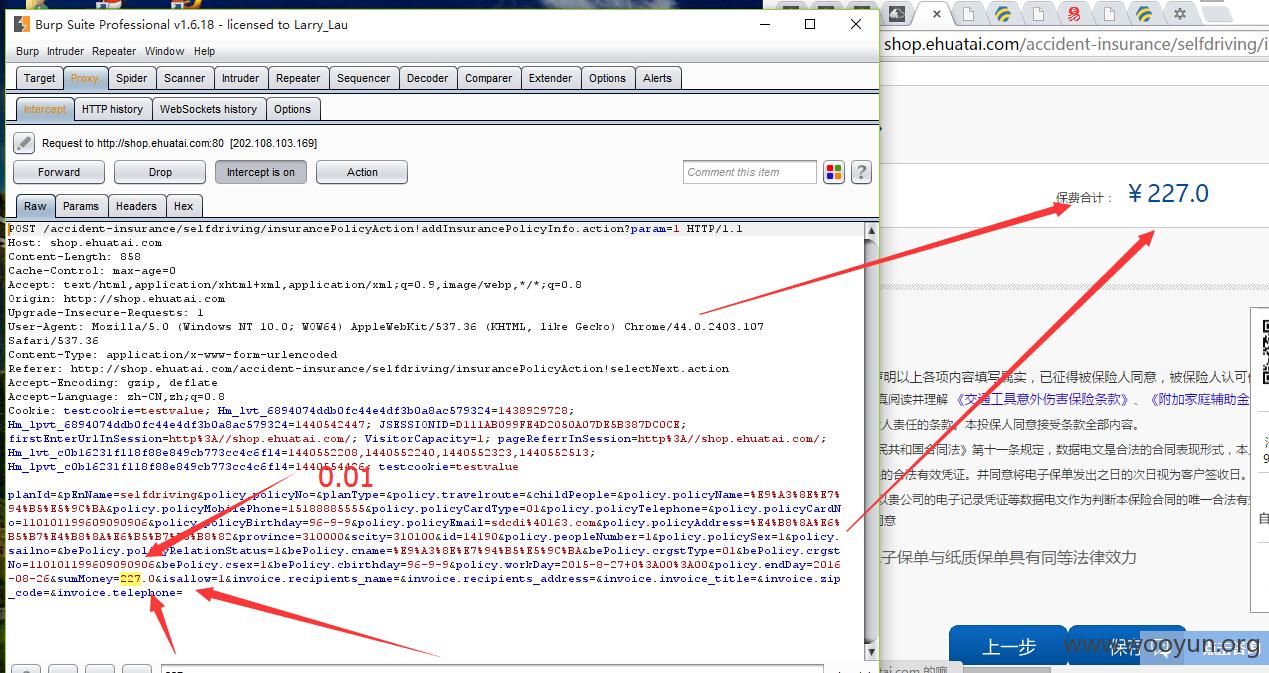Click the 'Origin: http://shop.ehuatai.com' line

[x=116, y=299]
